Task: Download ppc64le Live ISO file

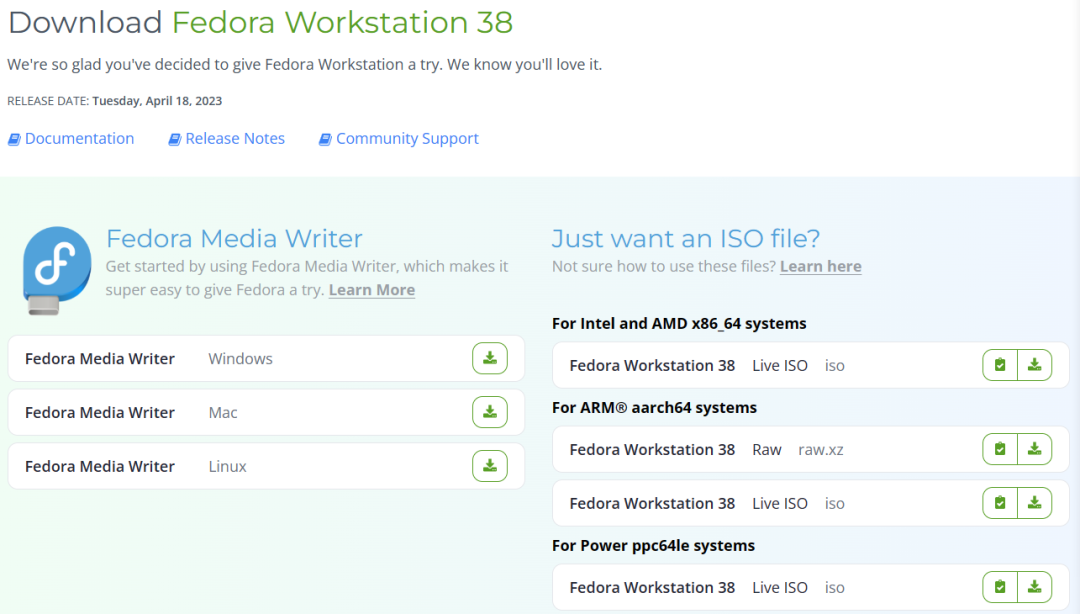Action: point(1035,587)
